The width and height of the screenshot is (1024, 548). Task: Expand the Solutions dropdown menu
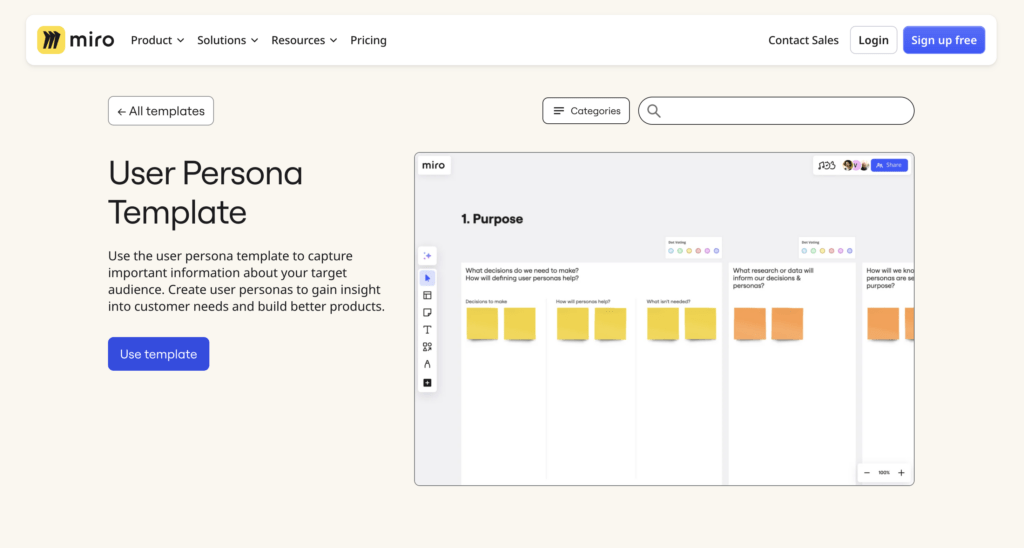[x=227, y=40]
